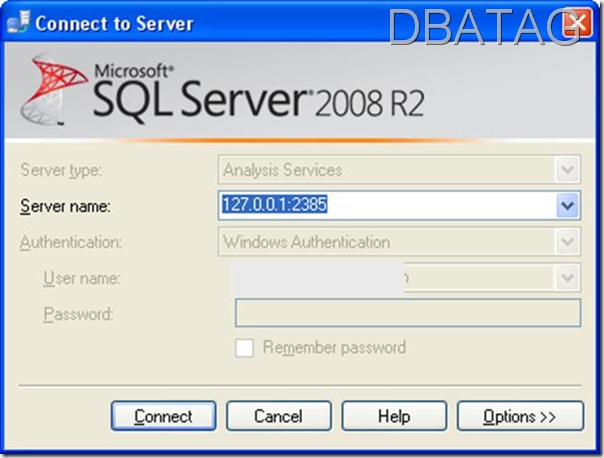604x458 pixels.
Task: Click the Password label
Action: (78, 314)
